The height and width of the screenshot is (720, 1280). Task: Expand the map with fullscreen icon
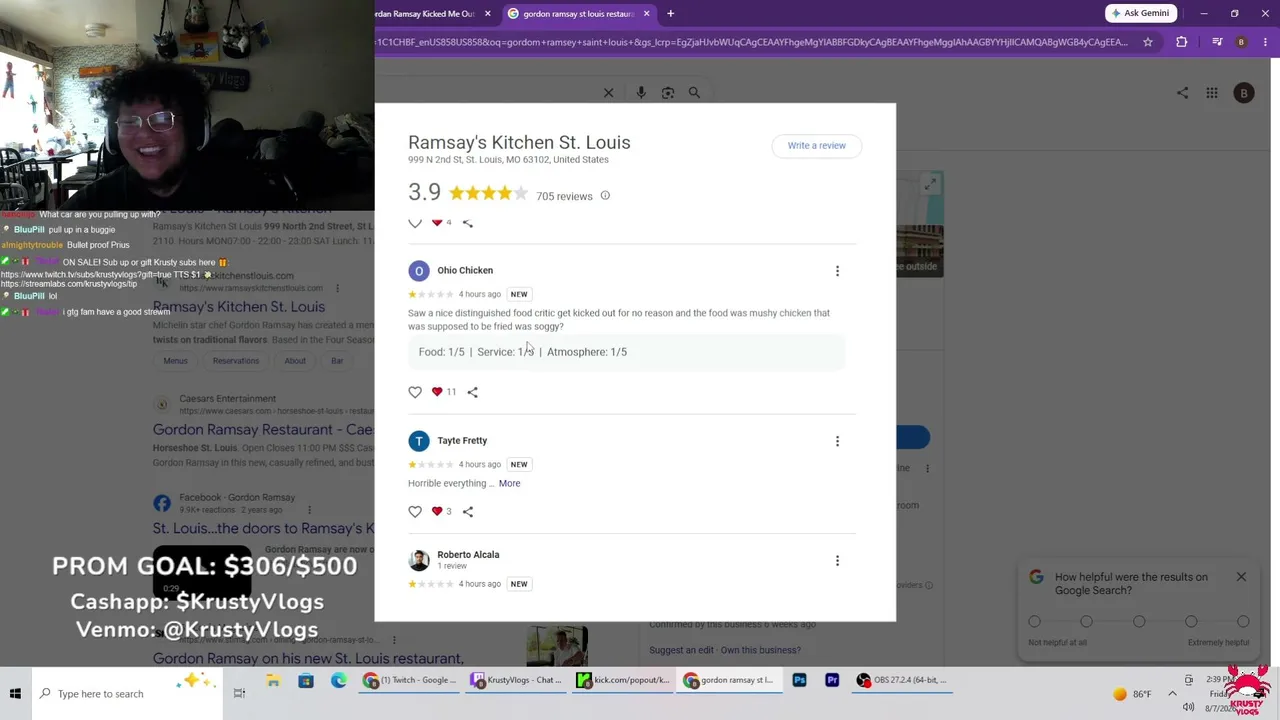coord(930,185)
